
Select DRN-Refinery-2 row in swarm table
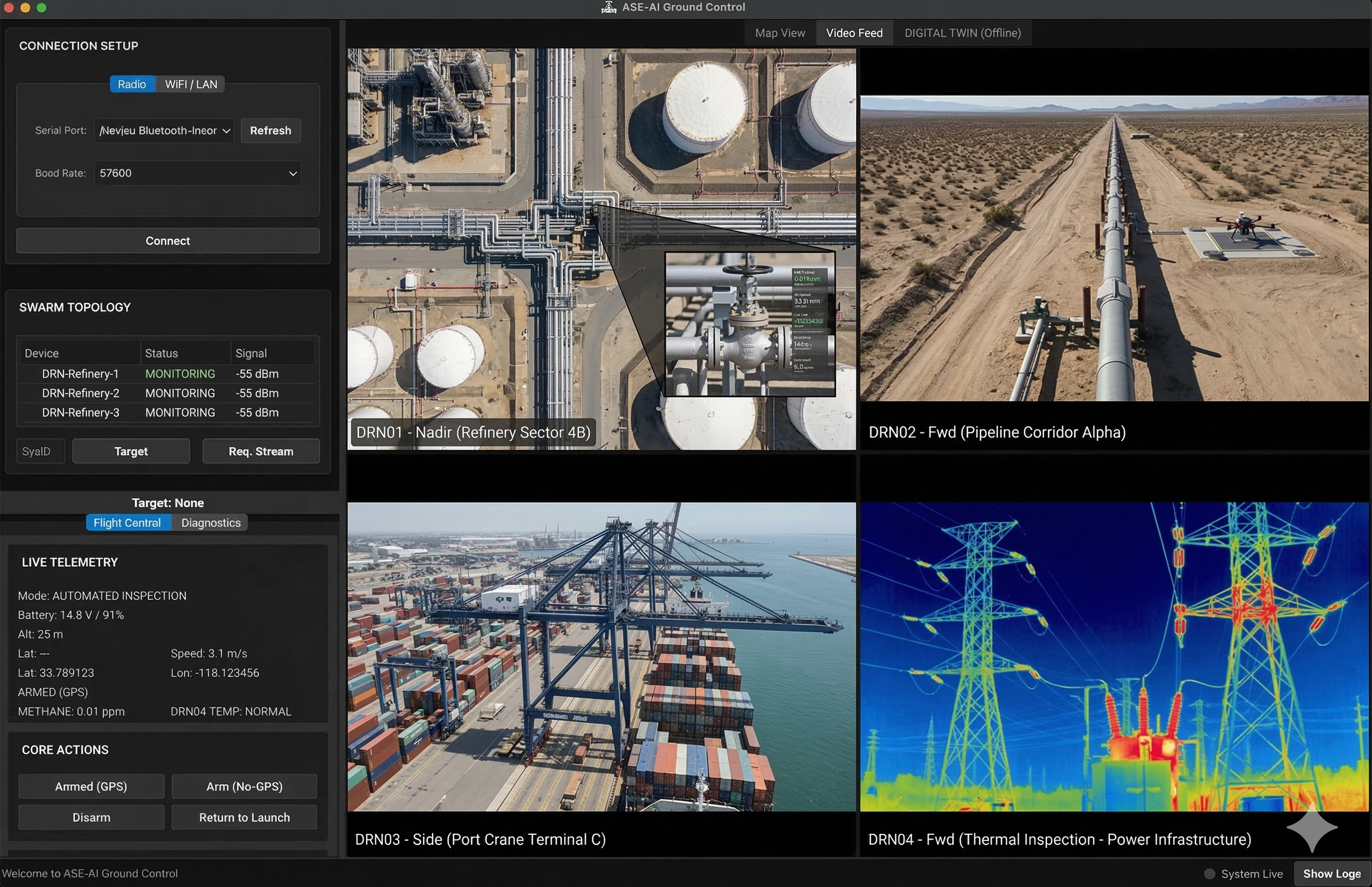(x=80, y=393)
